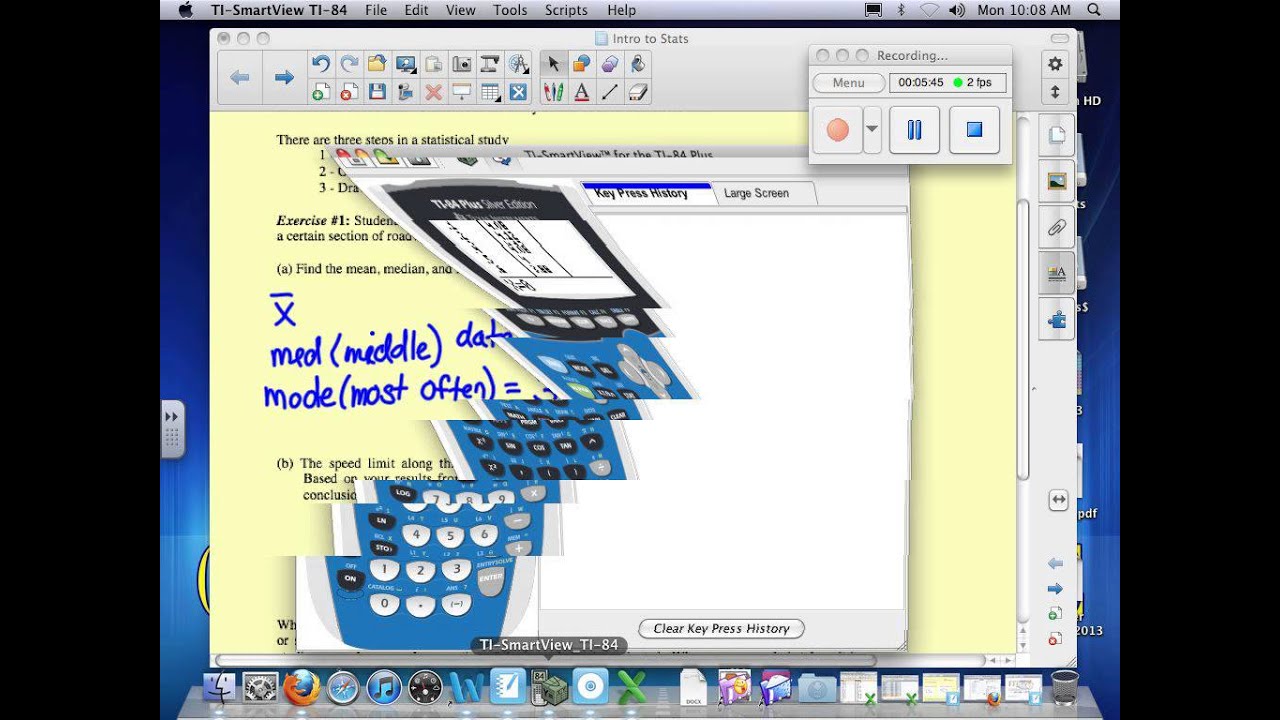The image size is (1280, 720).
Task: Switch to the Large Screen tab
Action: pos(756,193)
